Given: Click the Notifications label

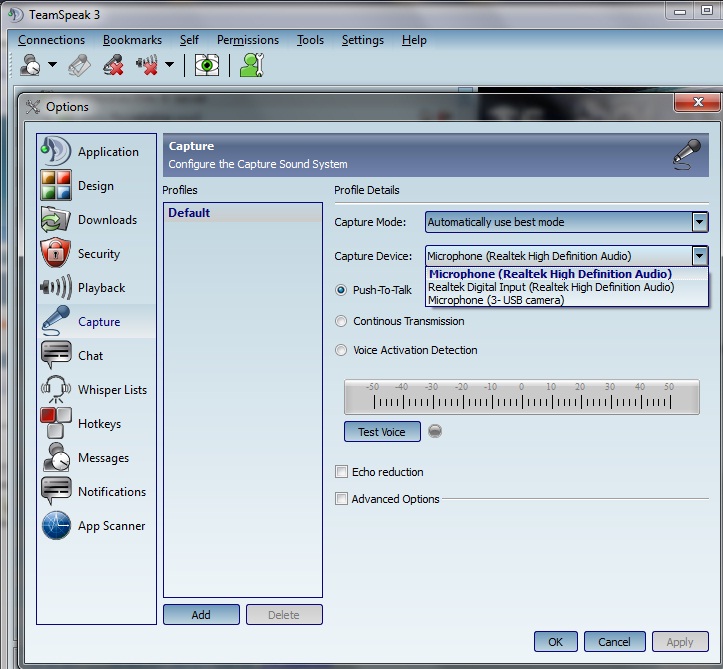Looking at the screenshot, I should [x=112, y=491].
